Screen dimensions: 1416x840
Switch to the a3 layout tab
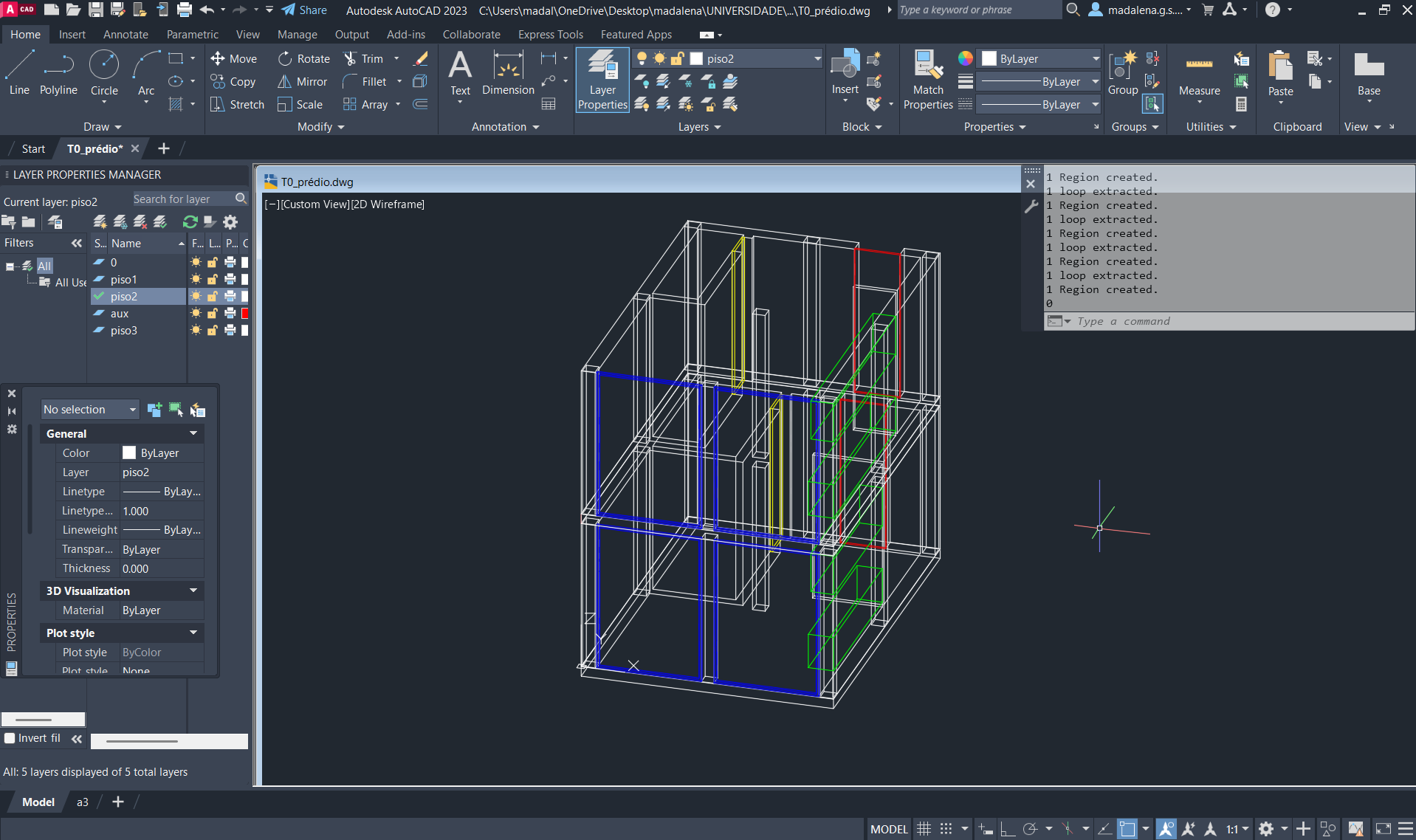tap(83, 802)
